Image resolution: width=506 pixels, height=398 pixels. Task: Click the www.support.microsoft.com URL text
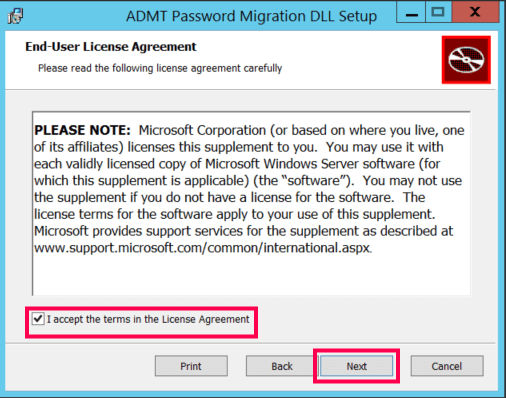point(203,248)
